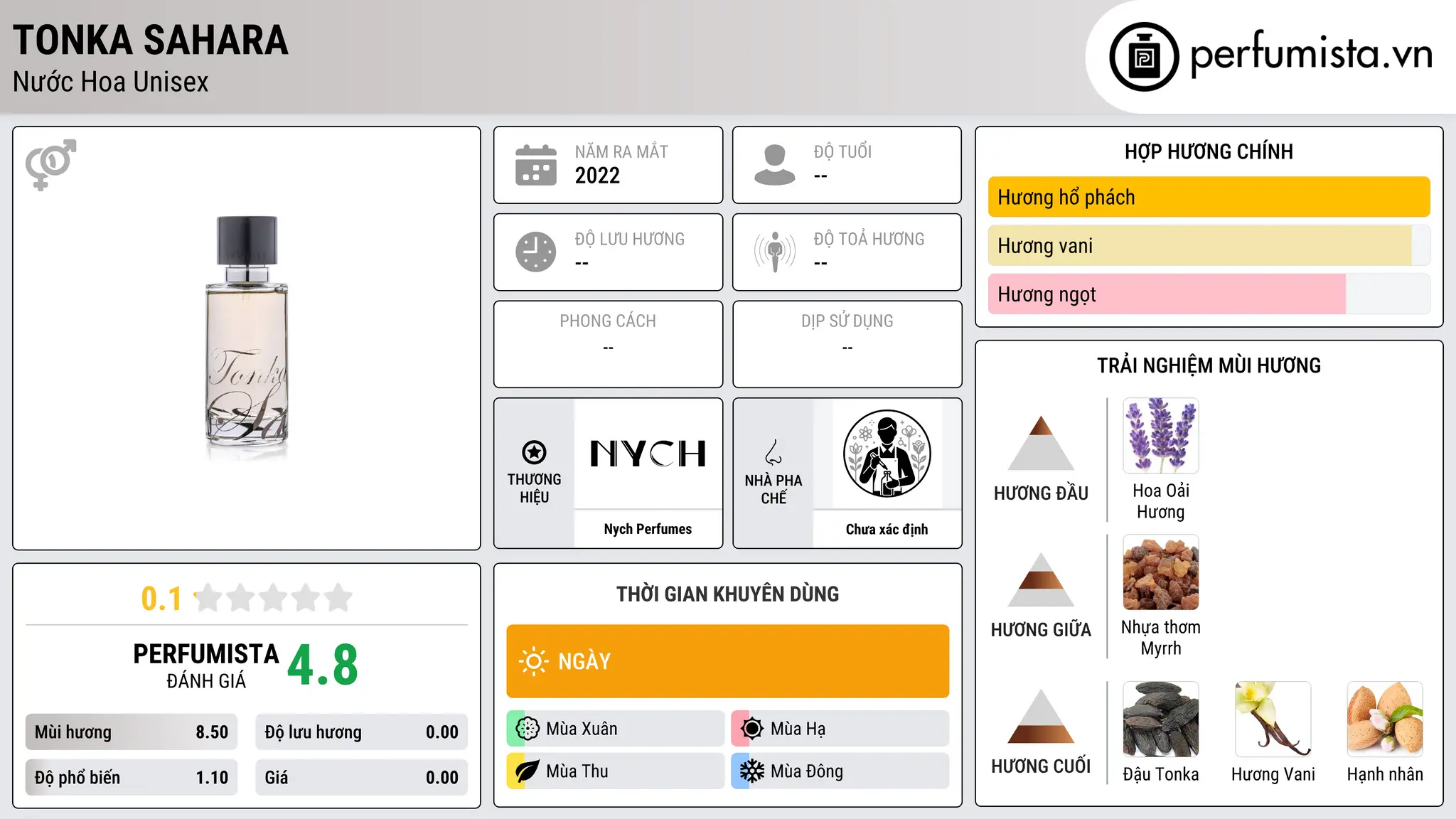Open the Nhựa thơm Myrrh note image
Viewport: 1456px width, 819px height.
[x=1161, y=572]
